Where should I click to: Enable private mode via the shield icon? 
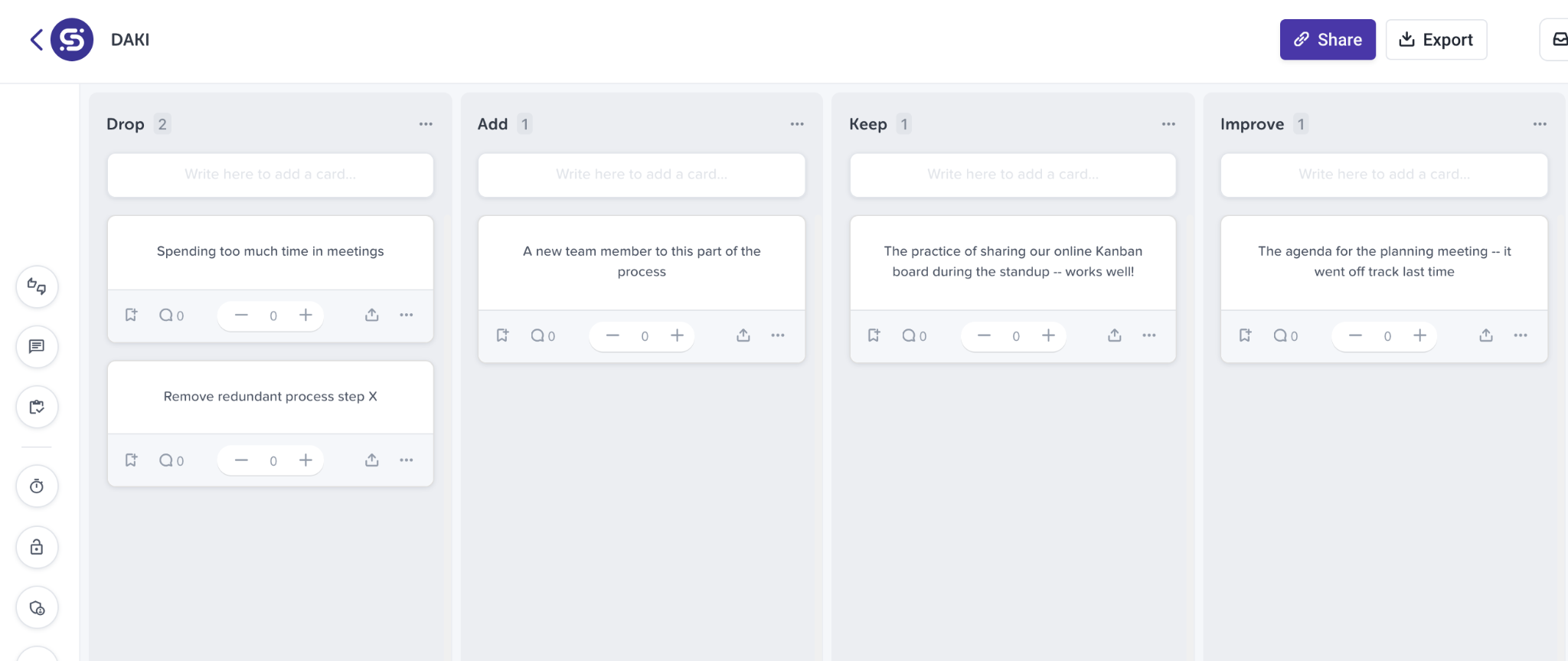coord(37,607)
